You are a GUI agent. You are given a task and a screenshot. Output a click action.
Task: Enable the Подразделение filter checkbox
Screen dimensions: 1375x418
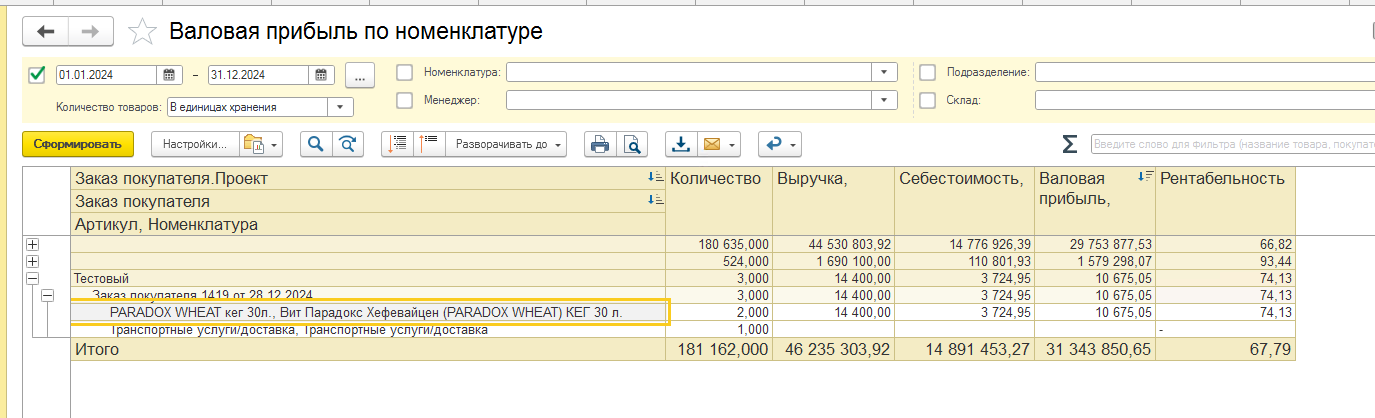pyautogui.click(x=927, y=72)
